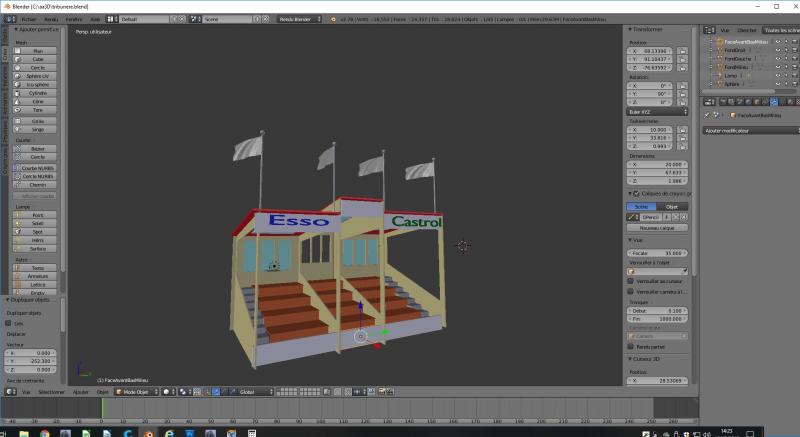Open the Mode Objet dropdown
The width and height of the screenshot is (800, 437).
(x=135, y=392)
